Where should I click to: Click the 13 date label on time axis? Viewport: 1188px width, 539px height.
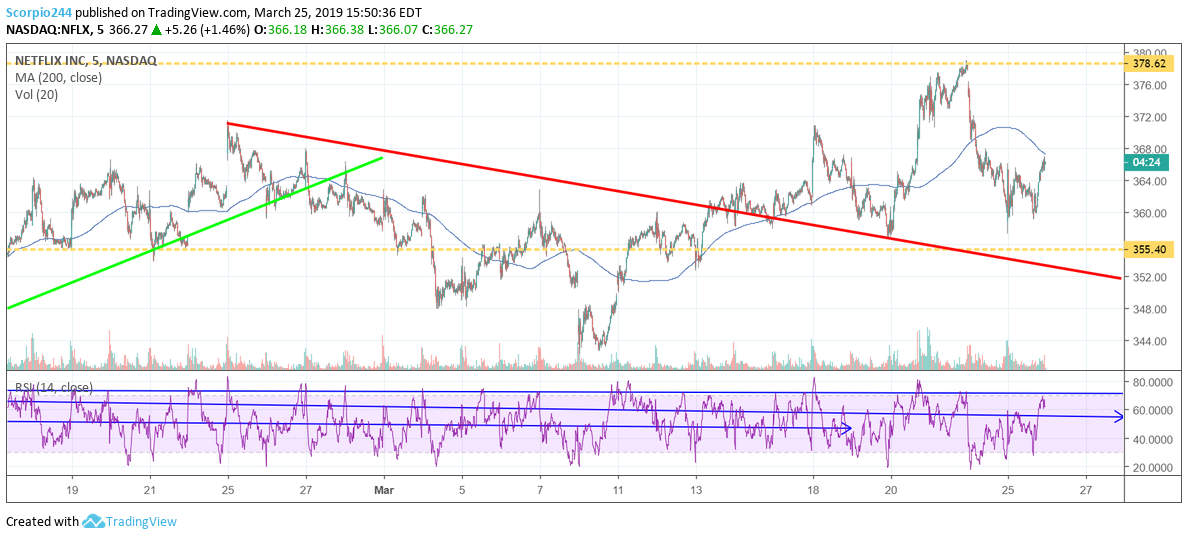696,489
